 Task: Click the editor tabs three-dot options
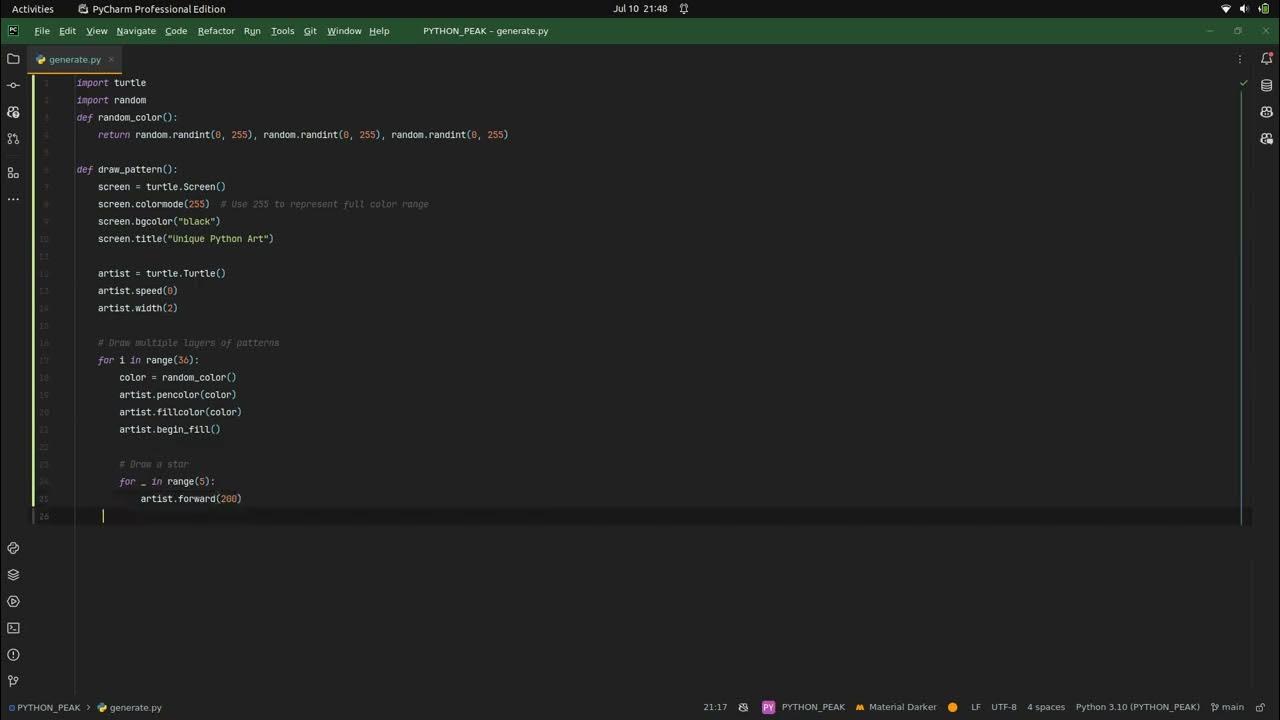click(x=1241, y=59)
